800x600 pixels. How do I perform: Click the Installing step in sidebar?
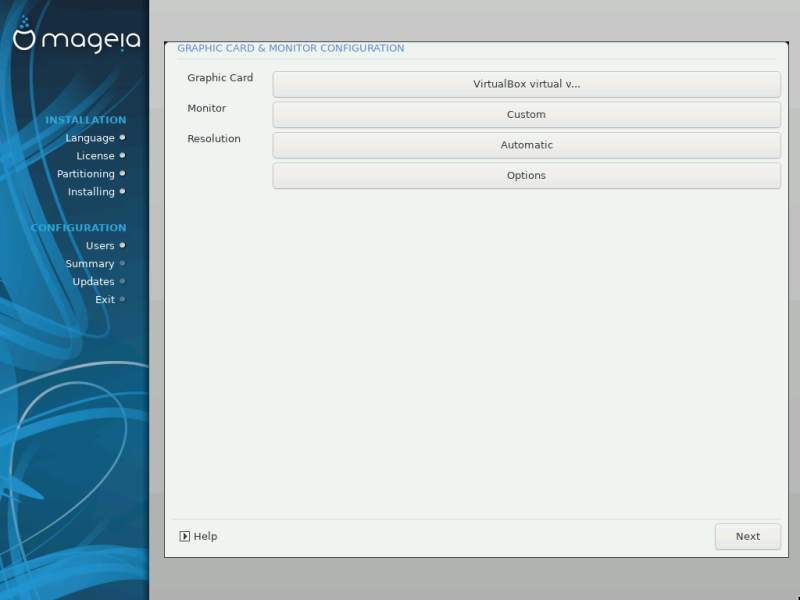coord(91,192)
